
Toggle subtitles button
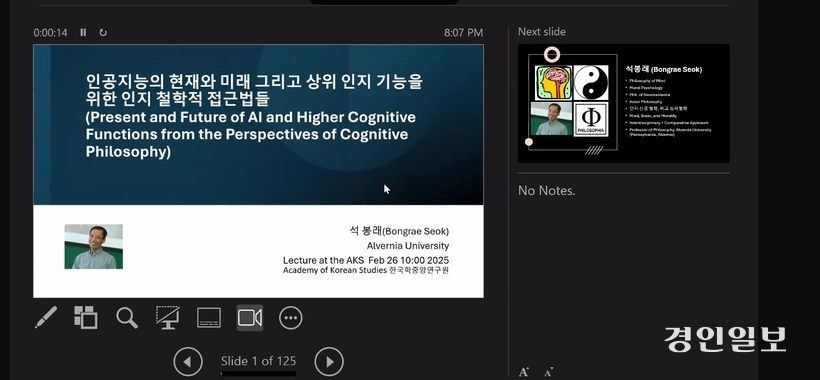[209, 318]
